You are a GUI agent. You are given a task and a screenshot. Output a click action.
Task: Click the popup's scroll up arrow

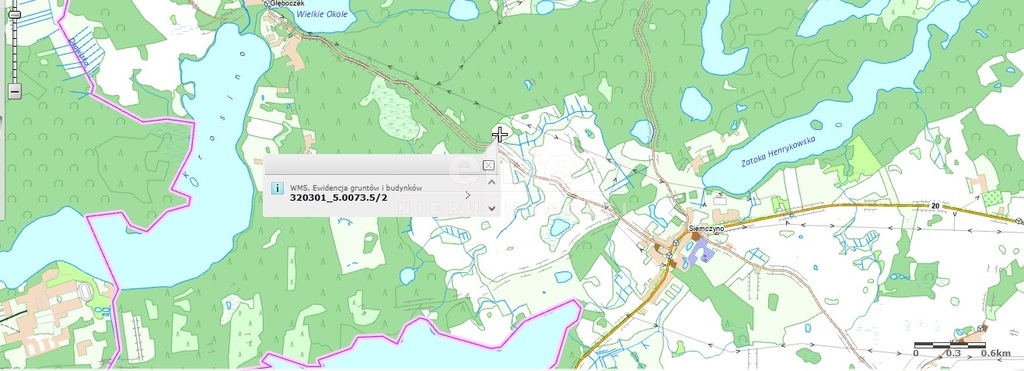pos(492,182)
